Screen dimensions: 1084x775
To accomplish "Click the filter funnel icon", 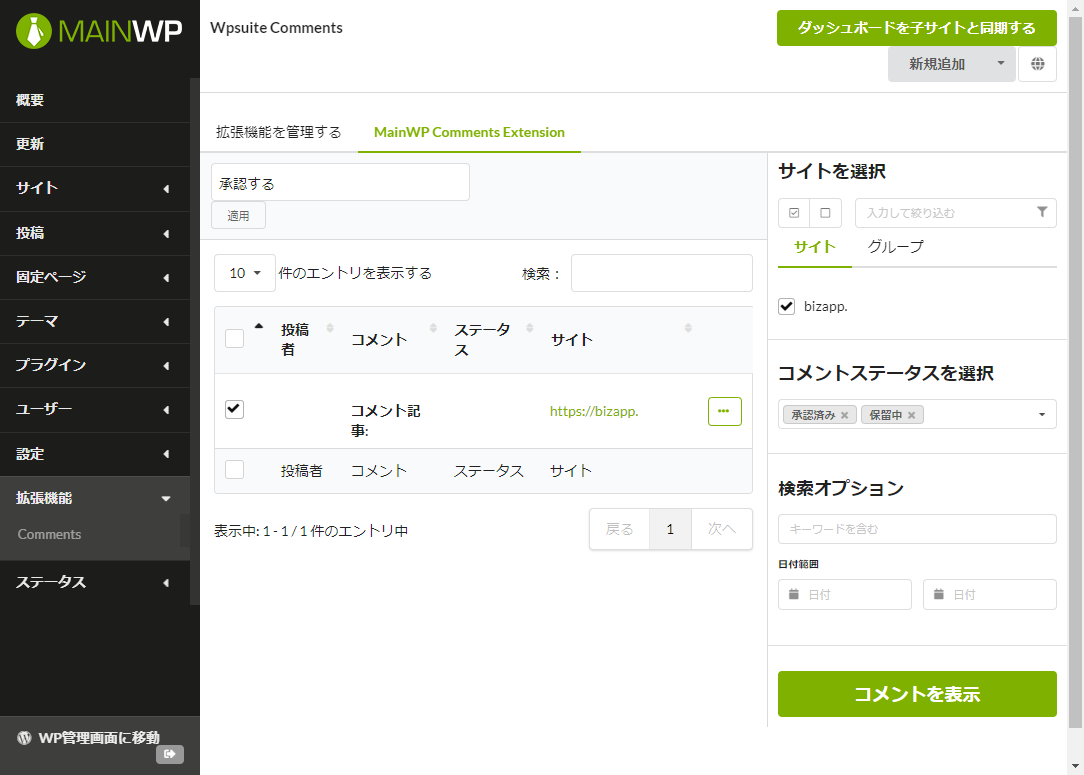I will point(1042,212).
